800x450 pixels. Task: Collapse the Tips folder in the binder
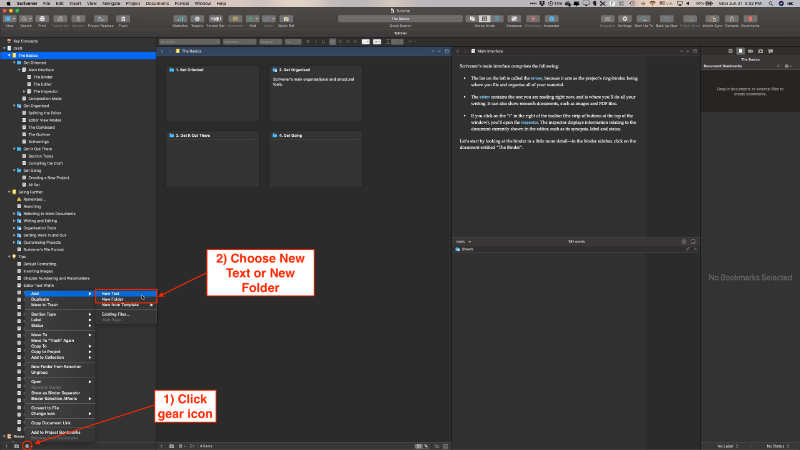[9, 257]
